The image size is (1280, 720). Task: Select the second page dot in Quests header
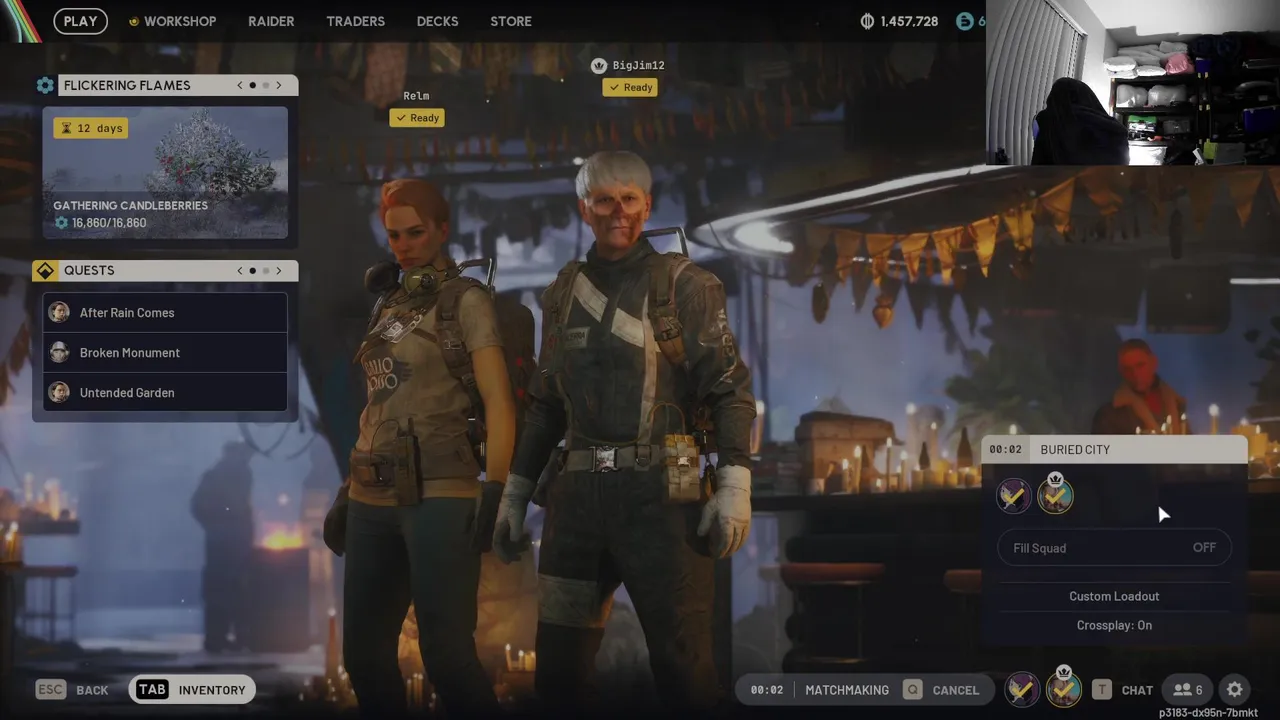[266, 271]
